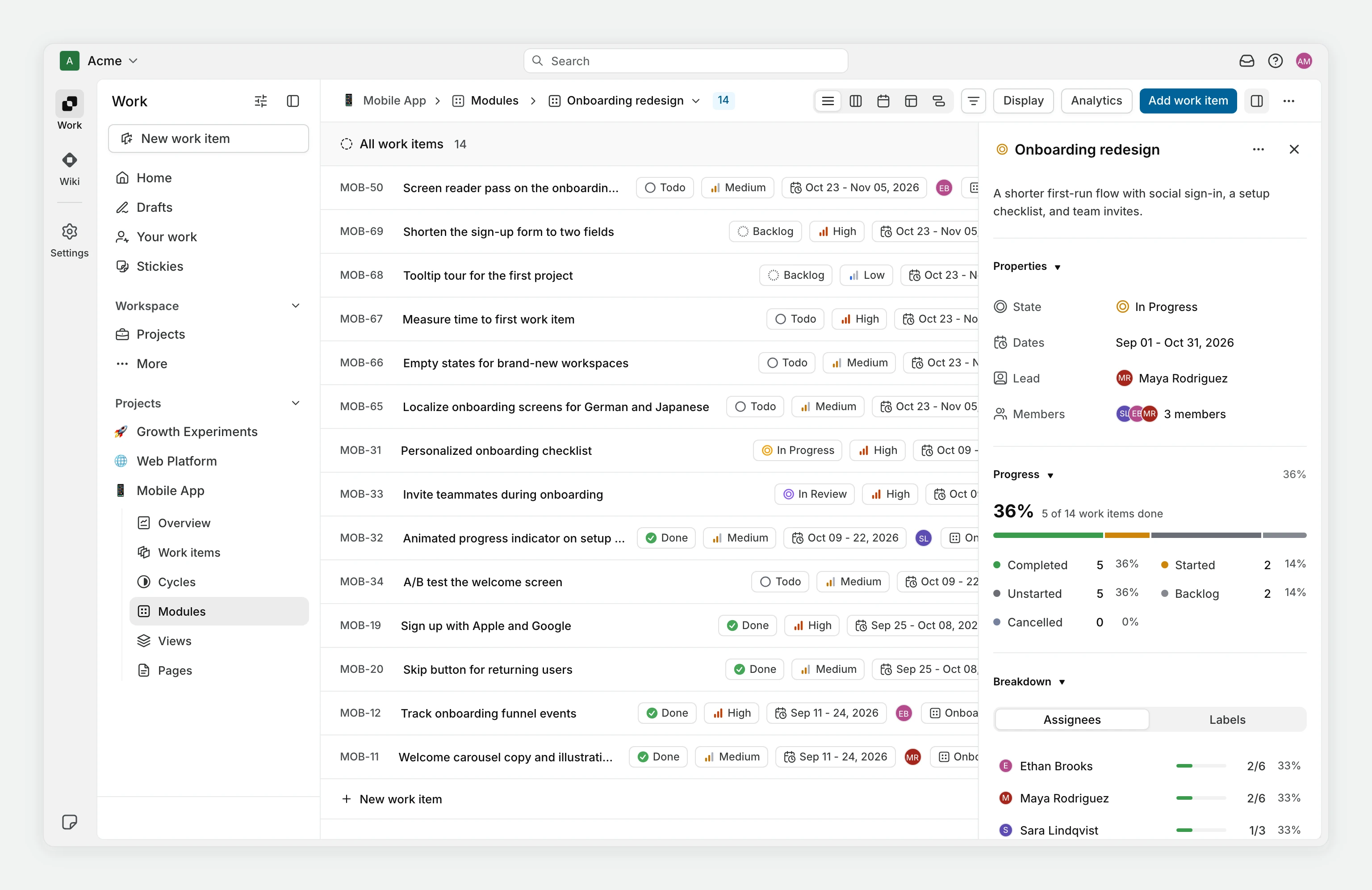The width and height of the screenshot is (1372, 890).
Task: Change state of MOB-50 Todo chip
Action: [x=665, y=188]
